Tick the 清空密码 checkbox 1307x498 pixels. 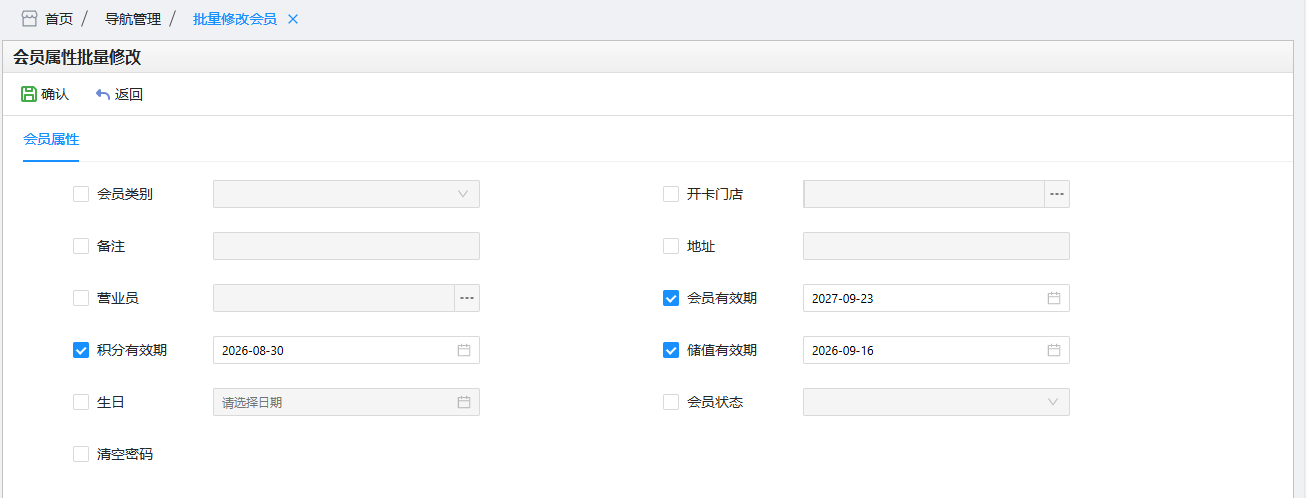pos(81,454)
